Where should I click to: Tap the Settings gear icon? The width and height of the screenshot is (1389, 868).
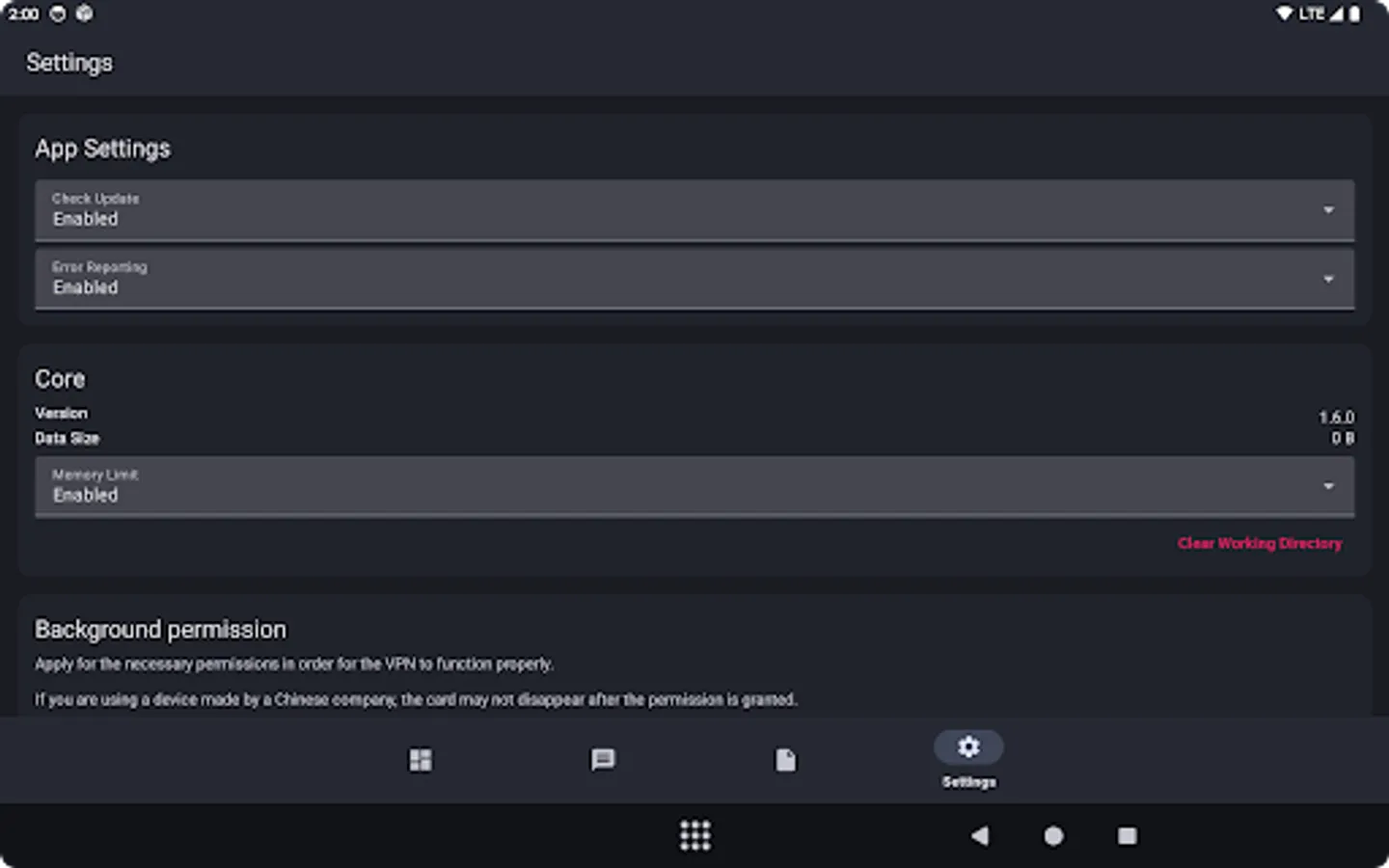click(x=967, y=746)
